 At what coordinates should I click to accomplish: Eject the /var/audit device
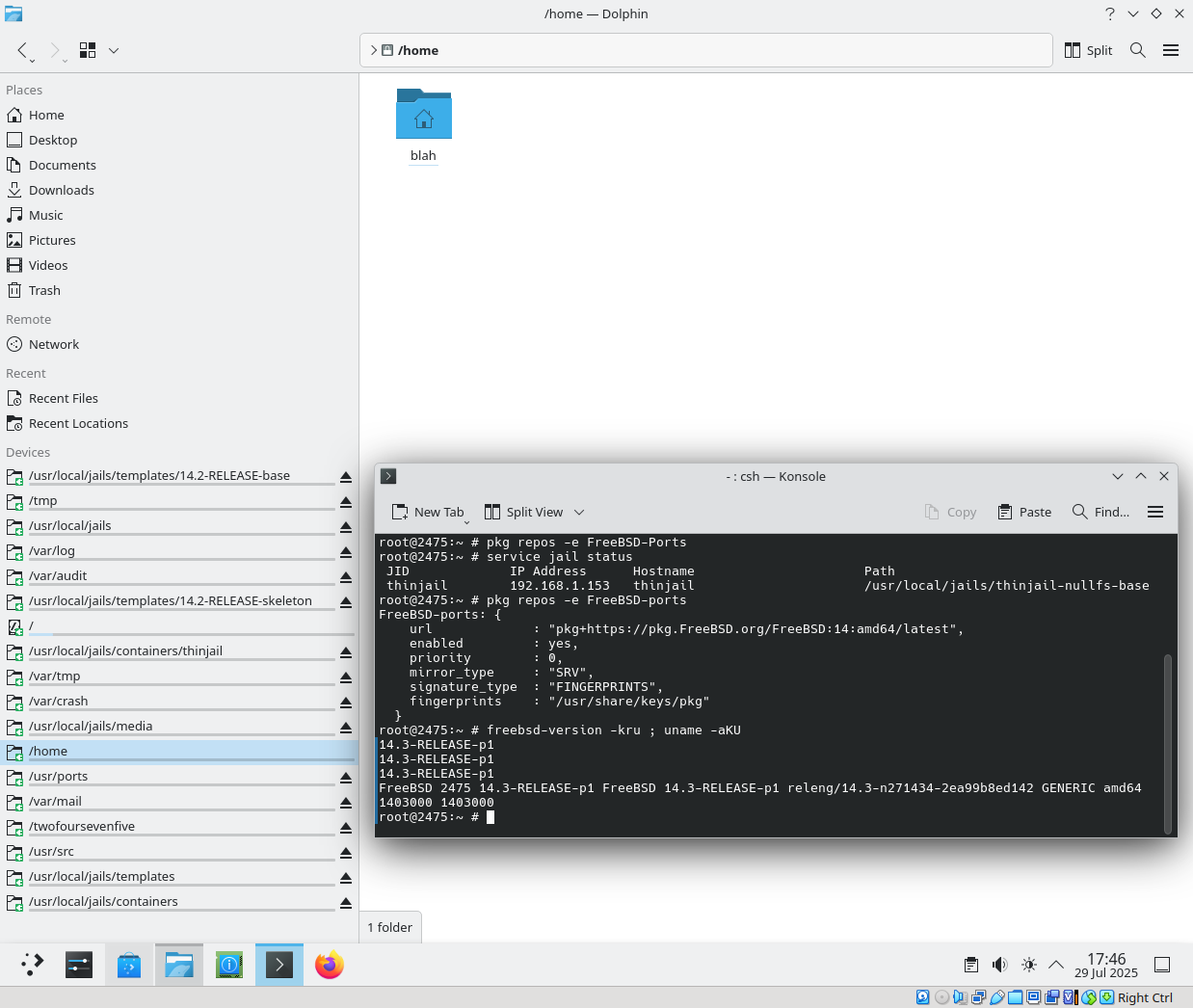(x=346, y=577)
